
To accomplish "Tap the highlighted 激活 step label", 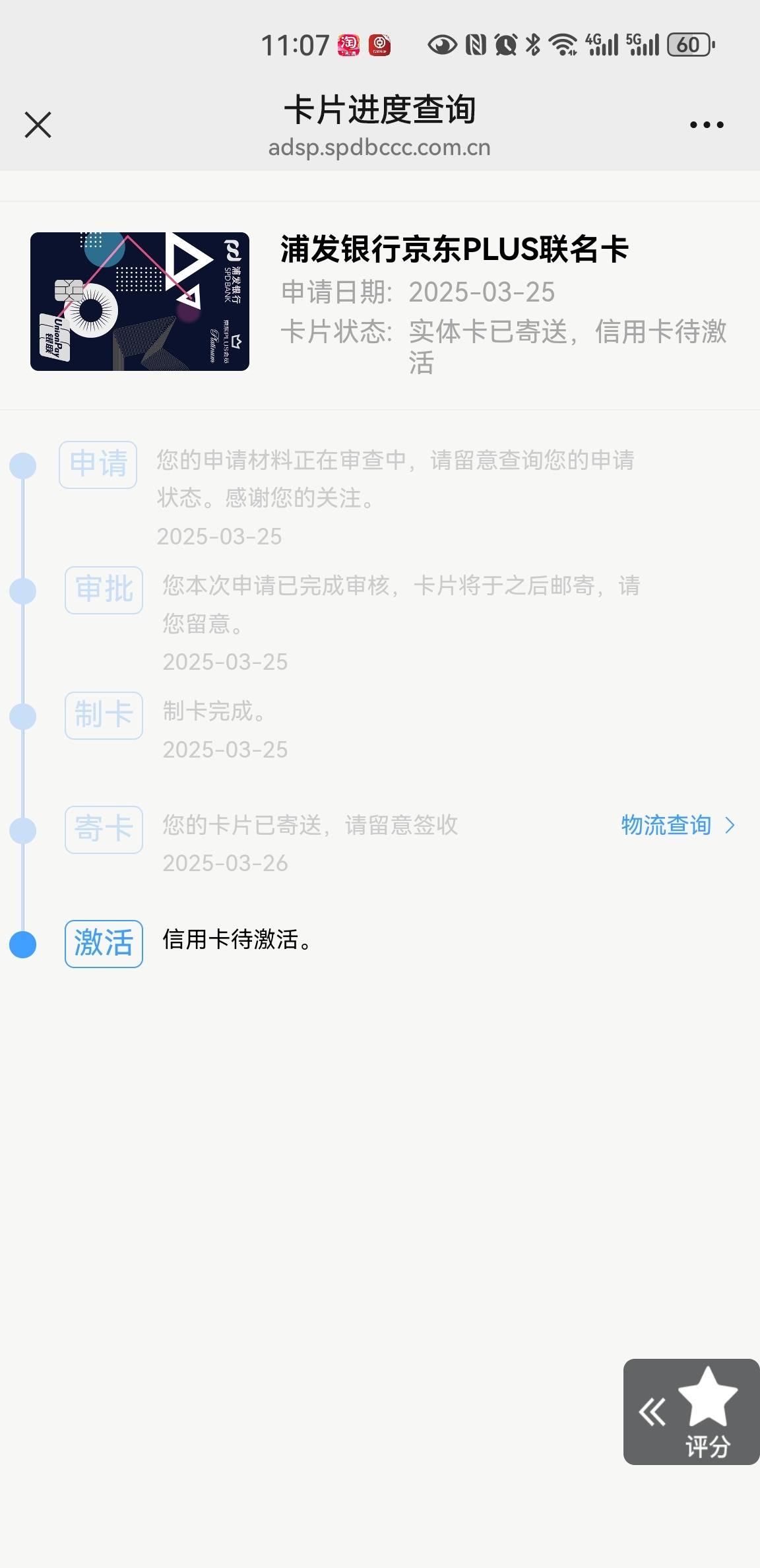I will click(x=104, y=944).
